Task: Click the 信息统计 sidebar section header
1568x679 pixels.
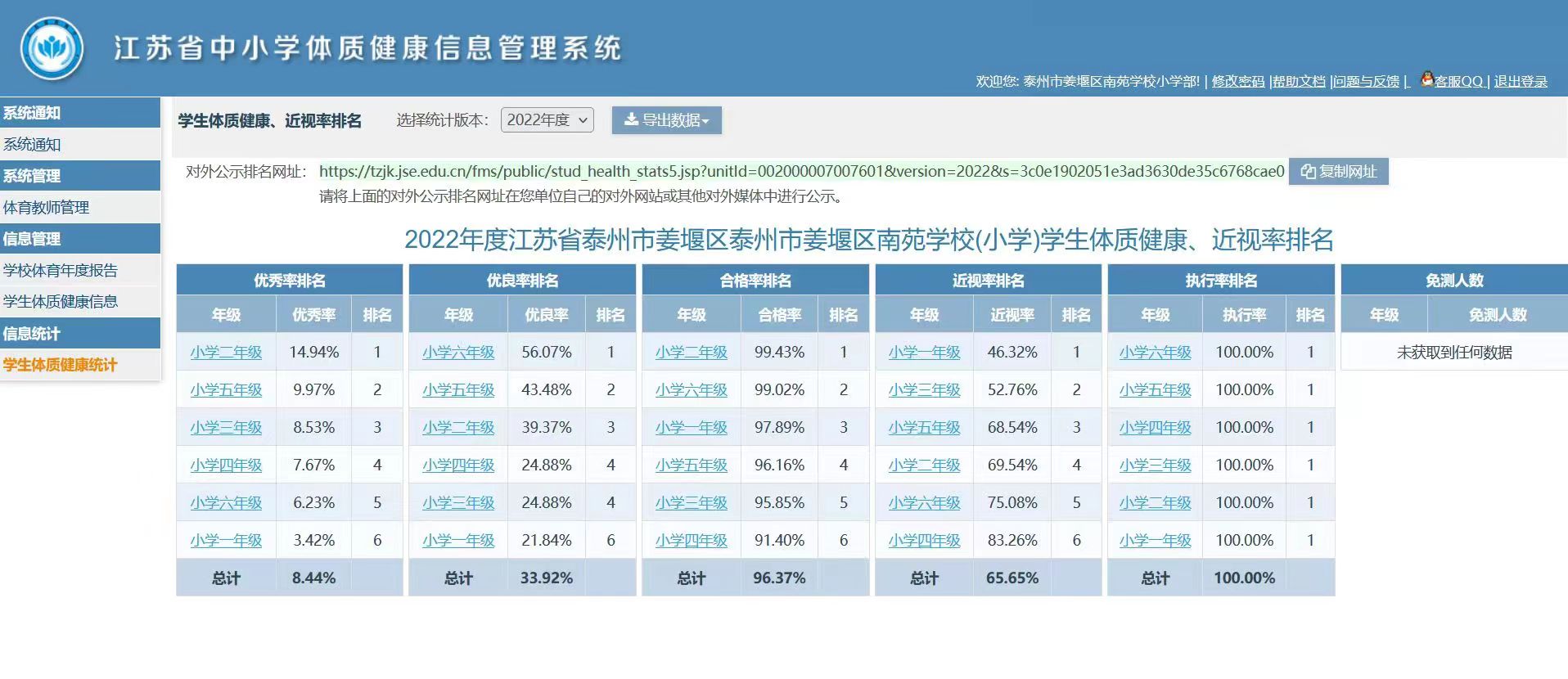Action: pyautogui.click(x=80, y=334)
